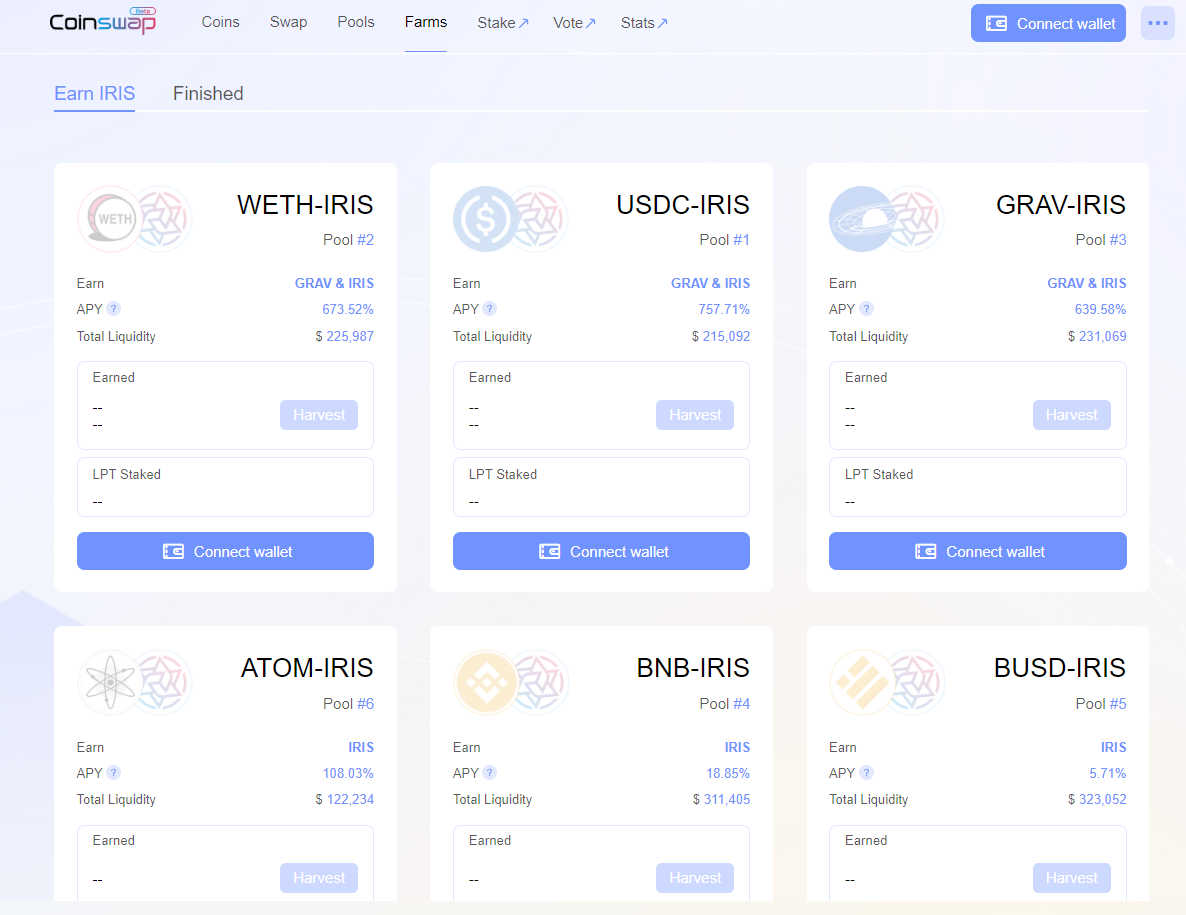Click IRIS icon in GRAV-IRIS card
The width and height of the screenshot is (1186, 915).
(x=915, y=219)
